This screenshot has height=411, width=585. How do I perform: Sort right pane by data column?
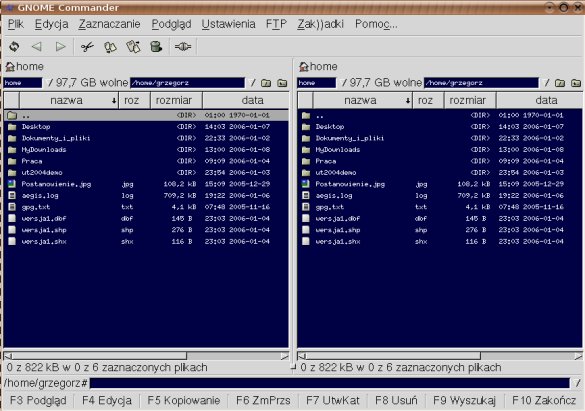[539, 100]
